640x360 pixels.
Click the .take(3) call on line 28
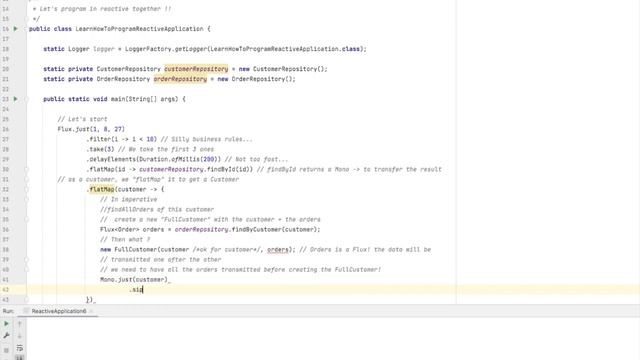click(100, 149)
